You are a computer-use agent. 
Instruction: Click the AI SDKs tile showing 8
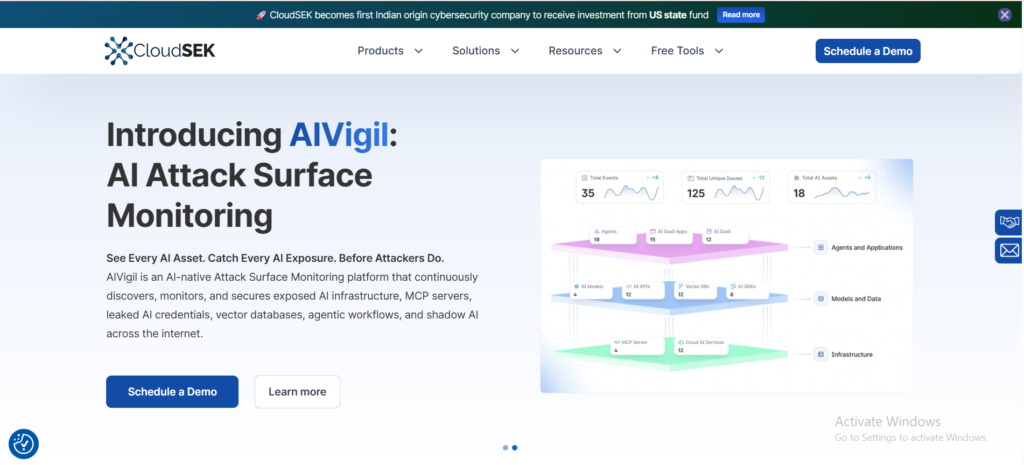click(x=746, y=291)
